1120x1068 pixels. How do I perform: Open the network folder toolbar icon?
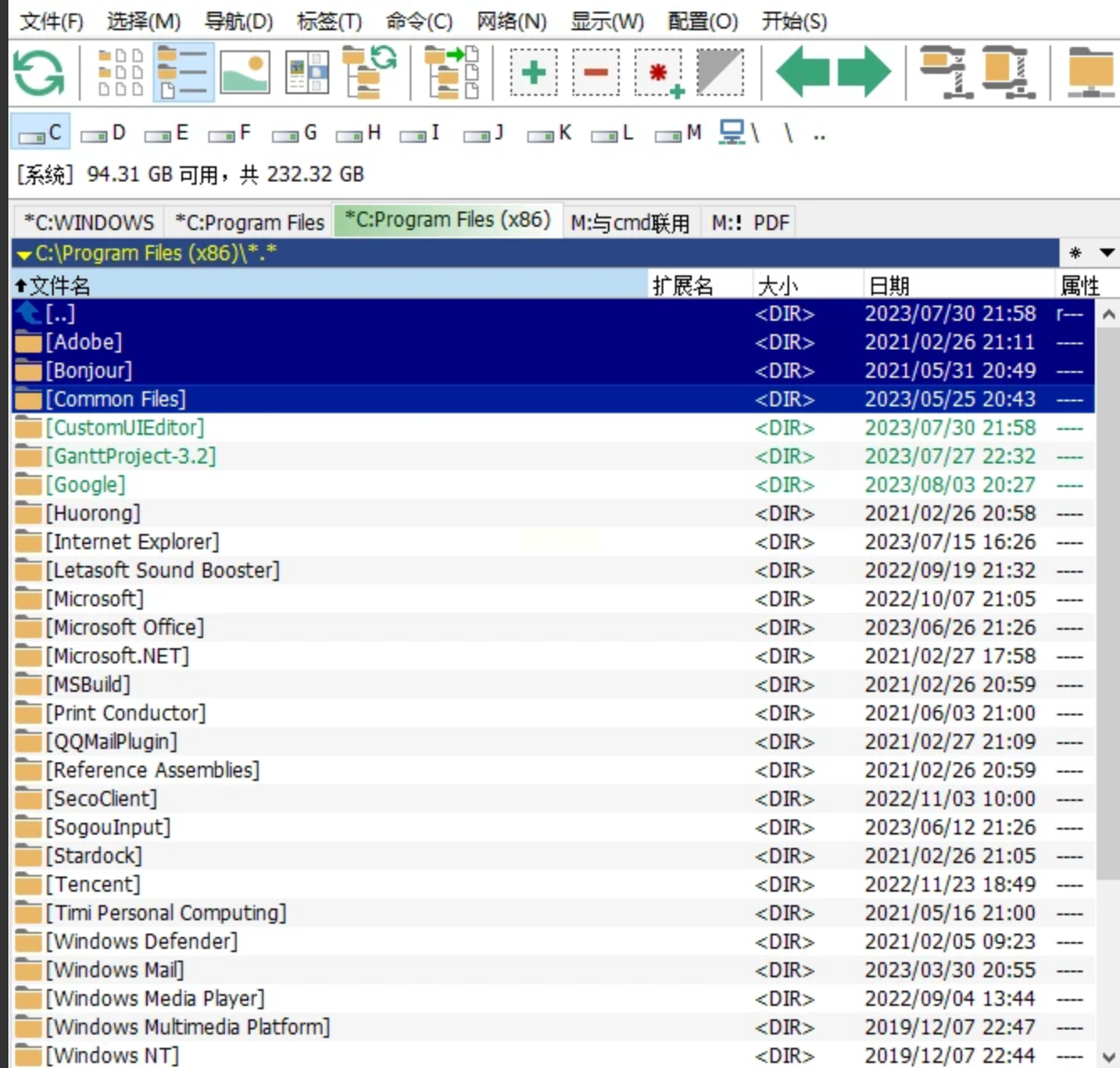[x=1090, y=73]
